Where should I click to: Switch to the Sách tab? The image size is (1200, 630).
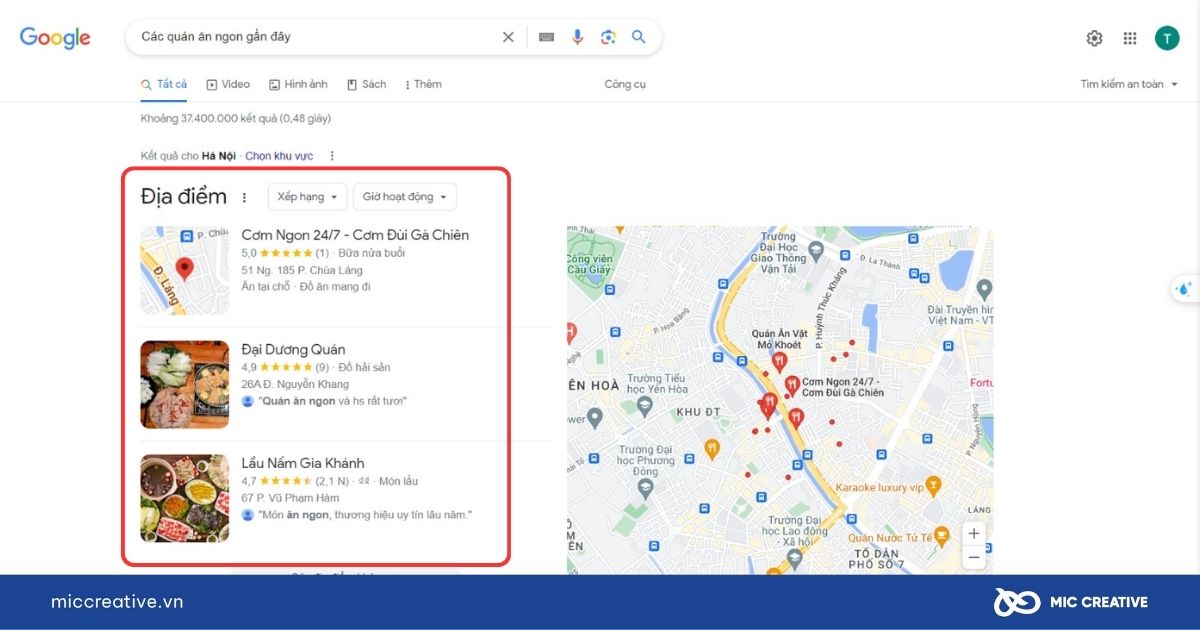(x=367, y=84)
